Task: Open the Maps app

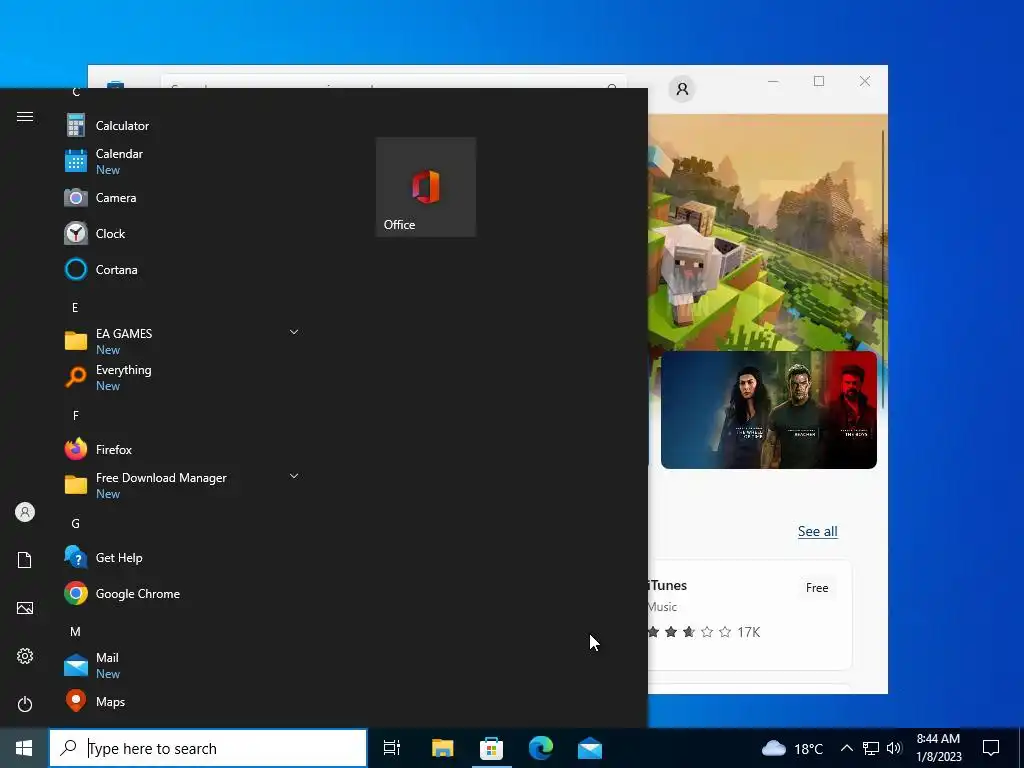Action: [x=182, y=701]
